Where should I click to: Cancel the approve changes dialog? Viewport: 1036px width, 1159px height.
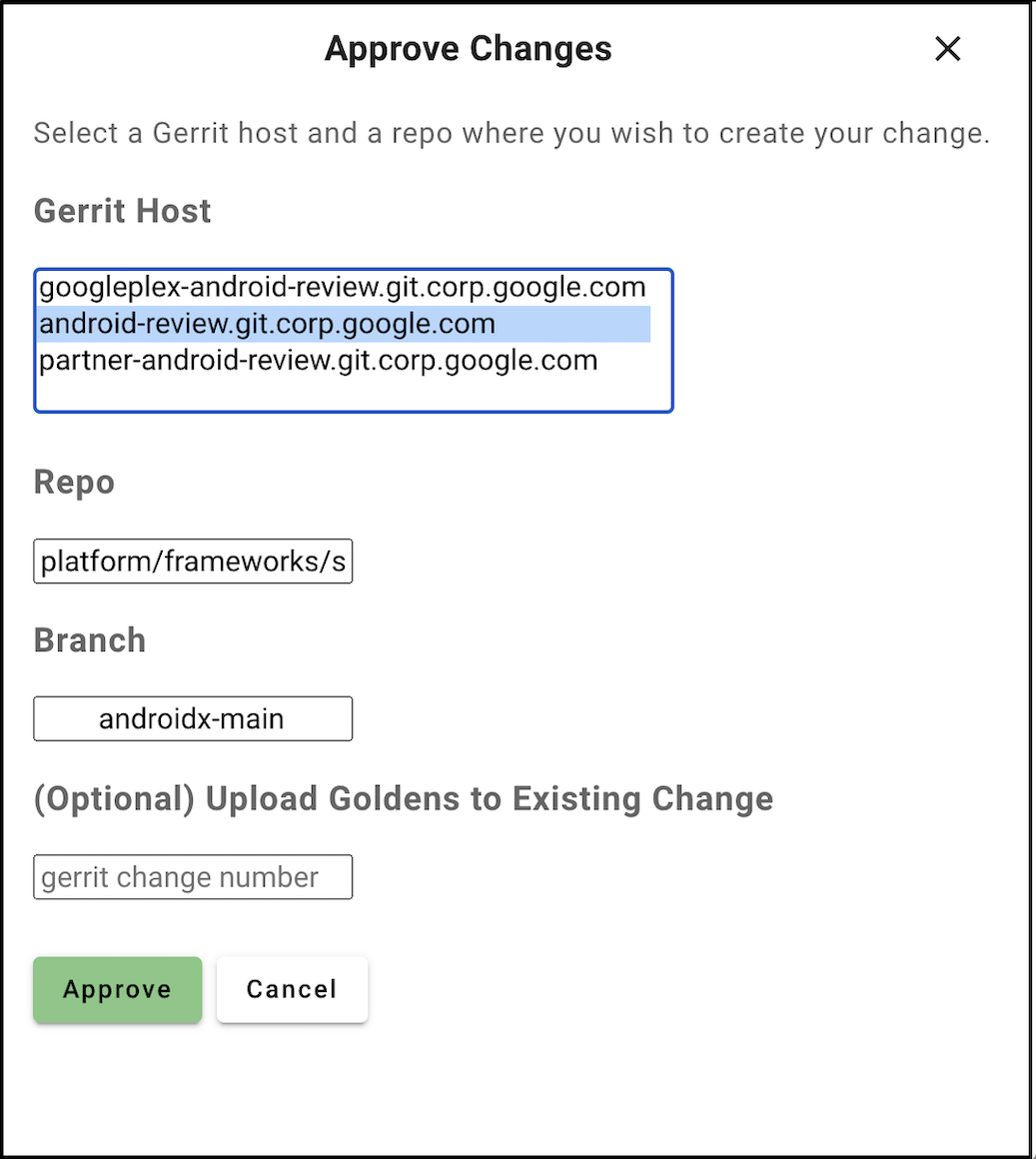click(292, 989)
